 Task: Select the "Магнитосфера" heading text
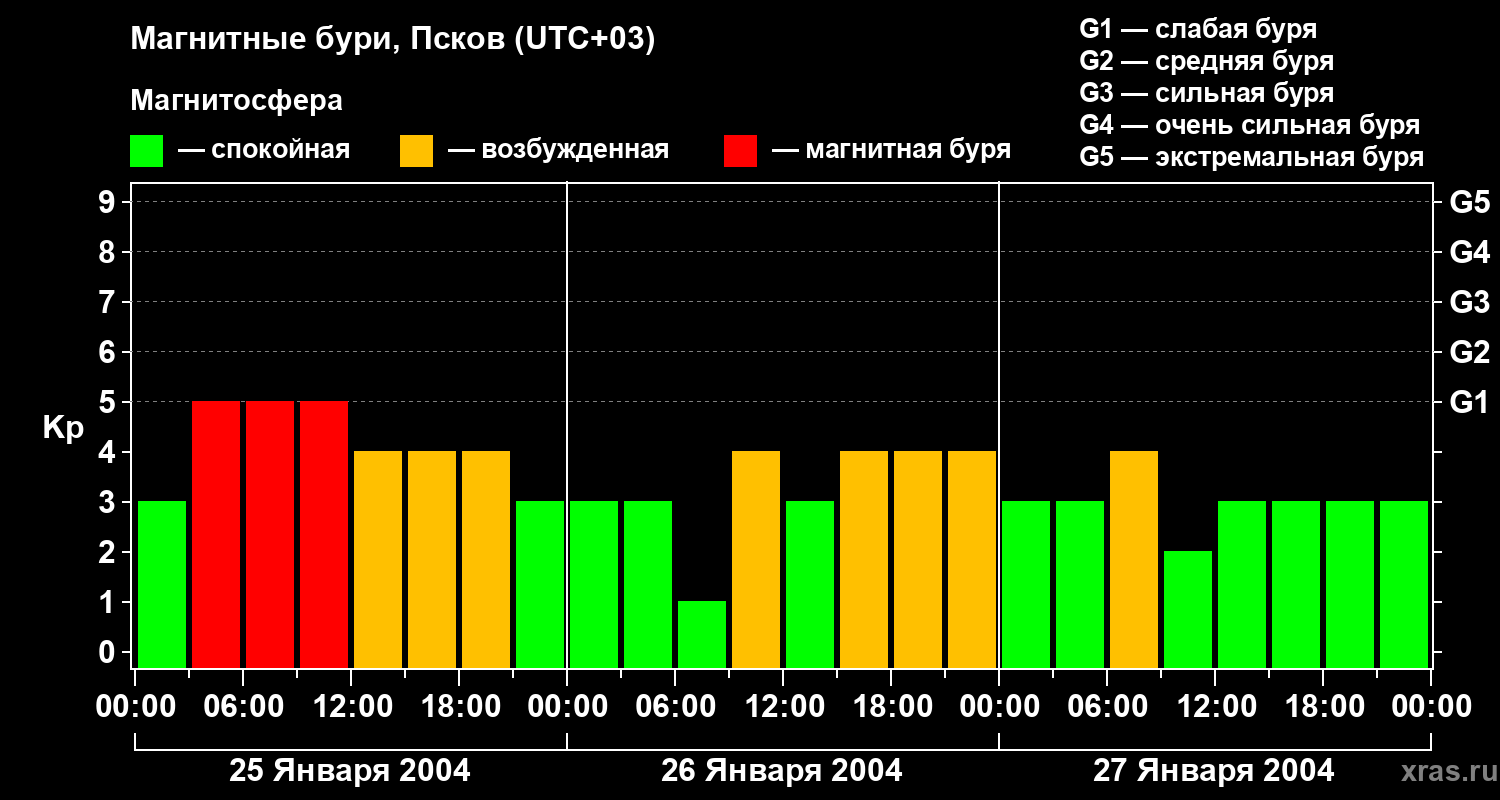coord(236,101)
